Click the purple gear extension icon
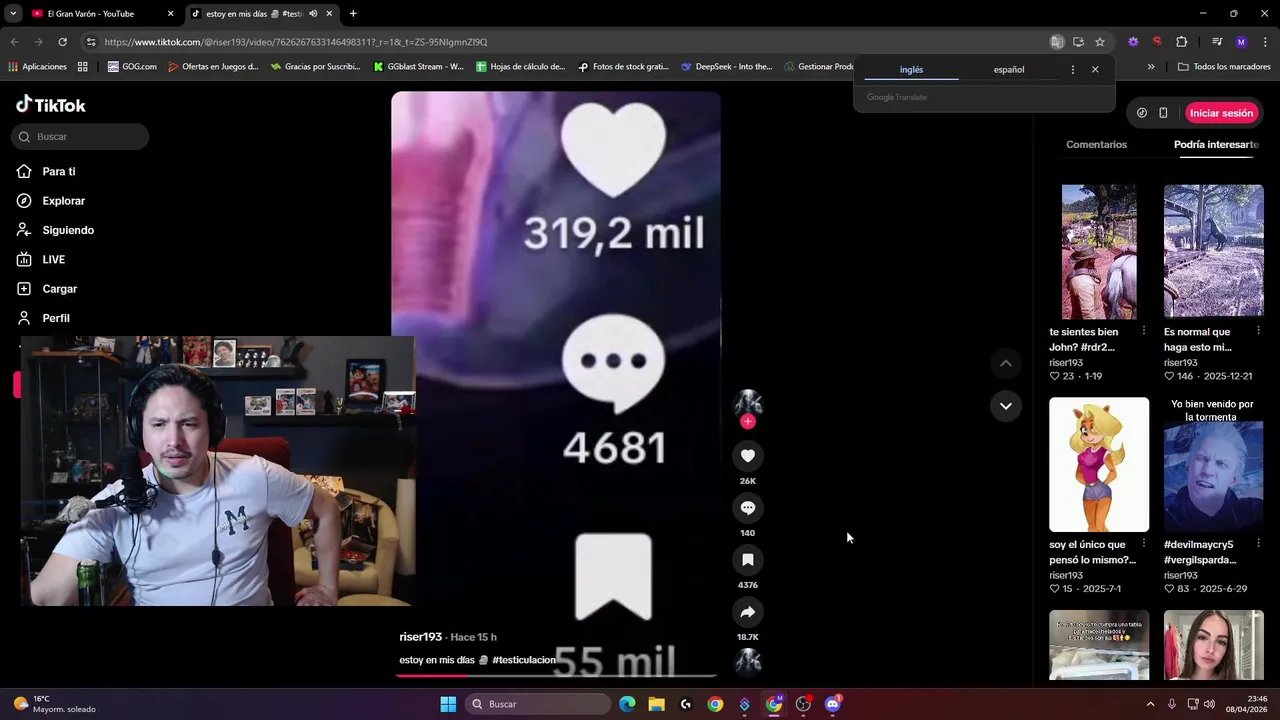This screenshot has height=720, width=1280. (1133, 42)
